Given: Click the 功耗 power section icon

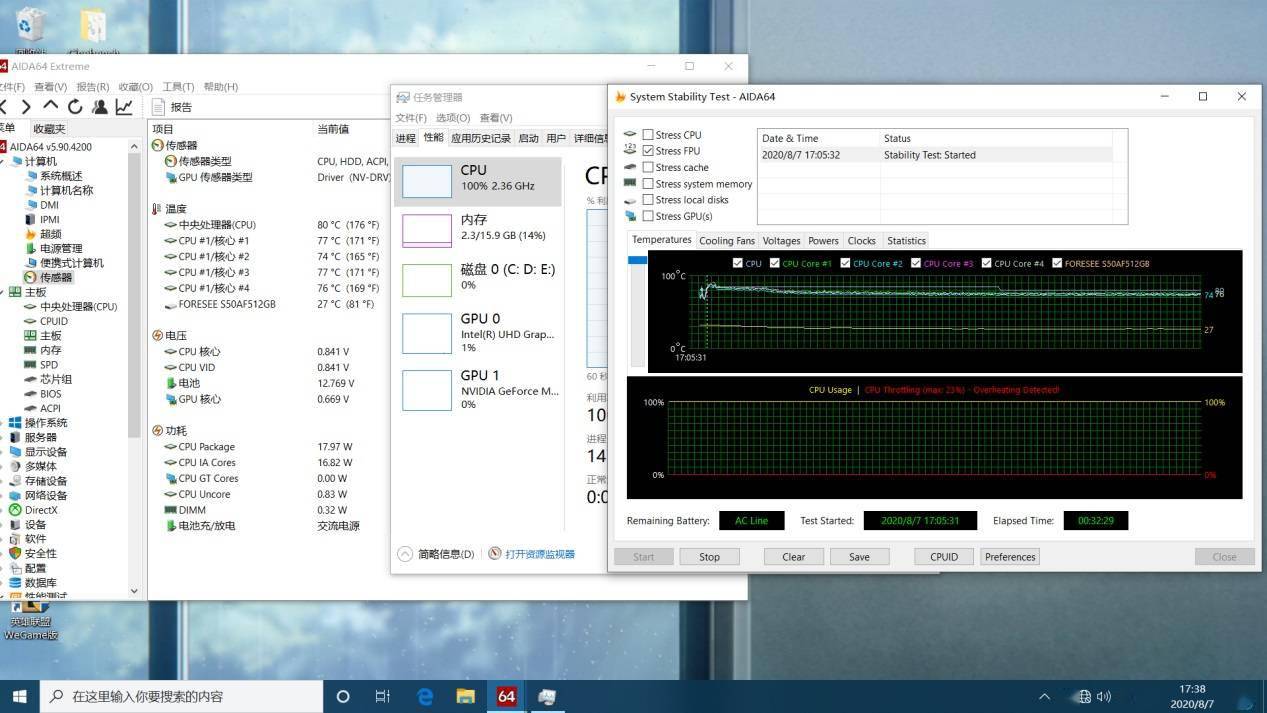Looking at the screenshot, I should pos(157,431).
